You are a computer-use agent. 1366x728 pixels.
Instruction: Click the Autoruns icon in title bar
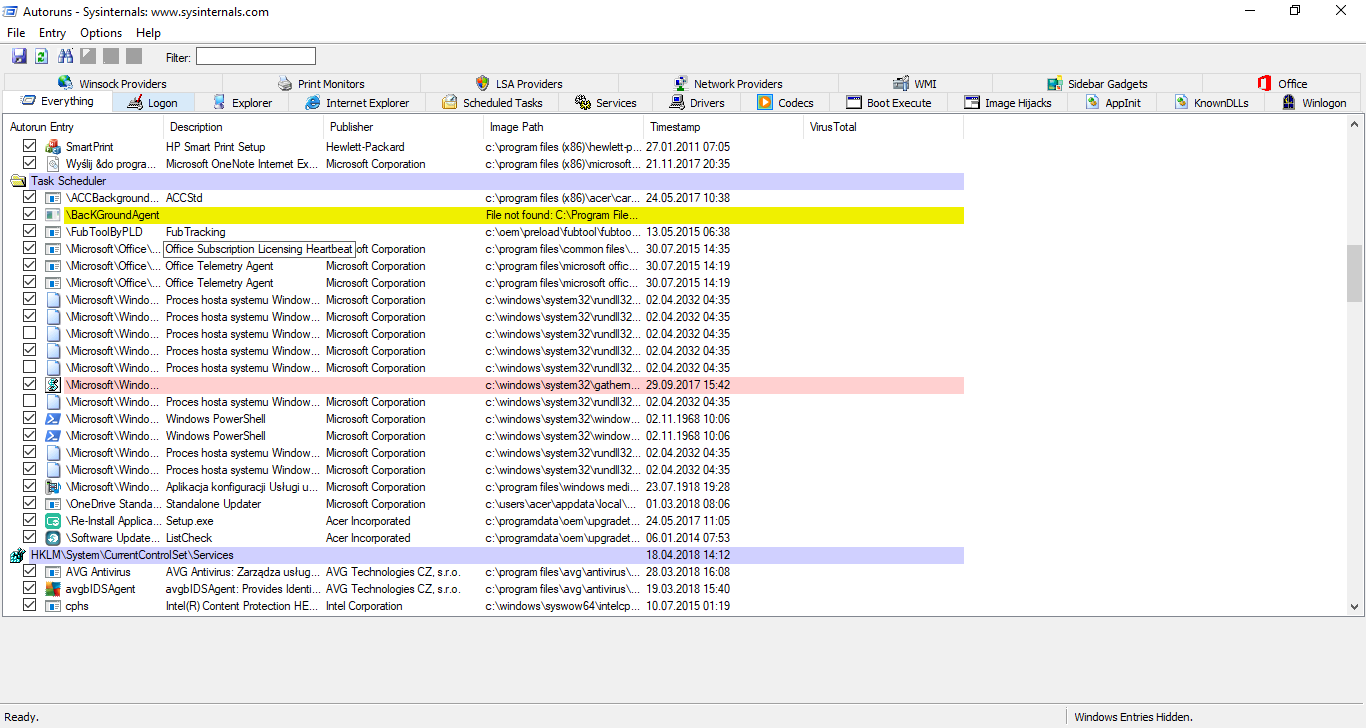pos(11,11)
